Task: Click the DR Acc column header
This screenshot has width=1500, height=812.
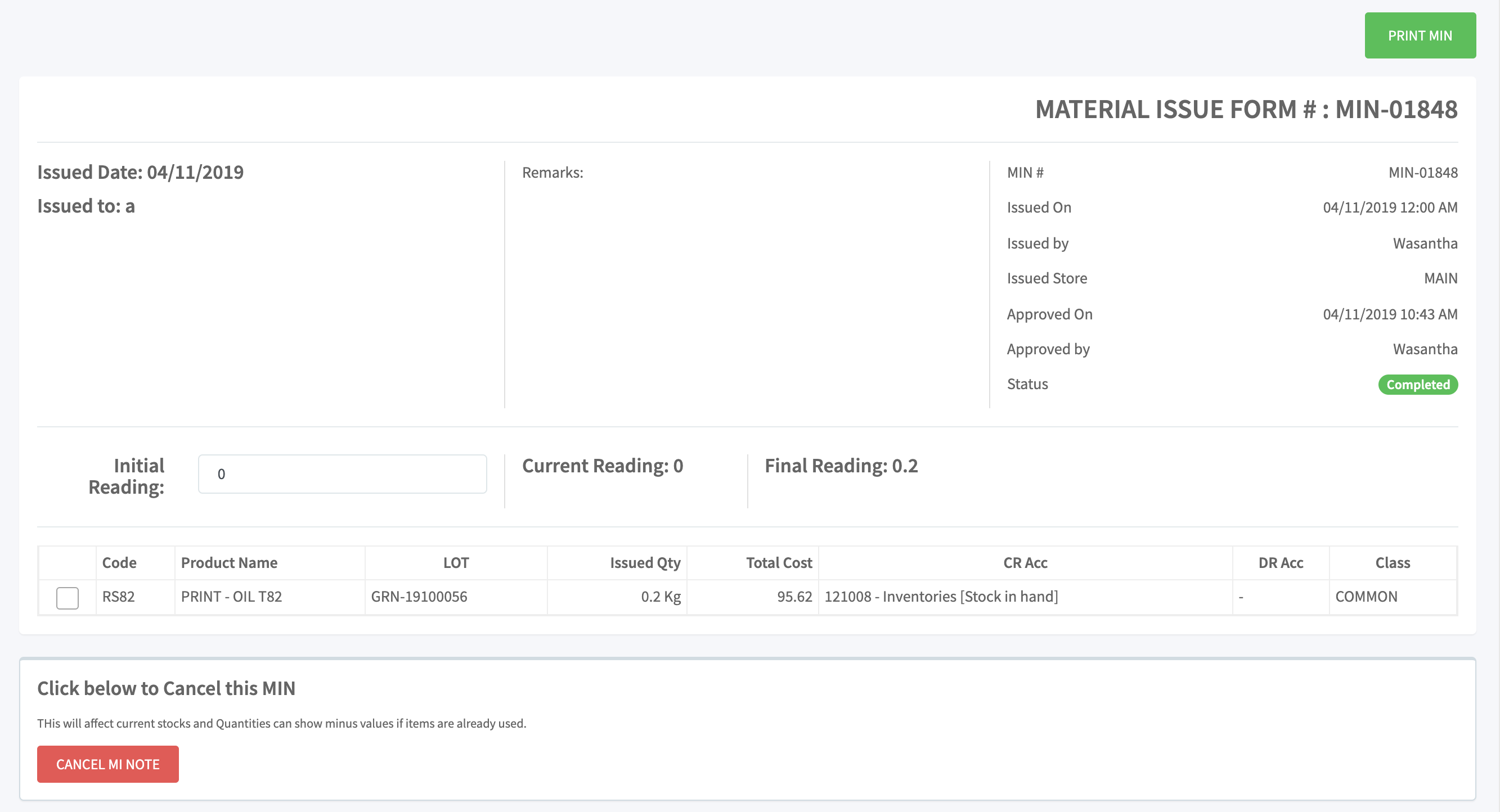Action: click(x=1281, y=563)
